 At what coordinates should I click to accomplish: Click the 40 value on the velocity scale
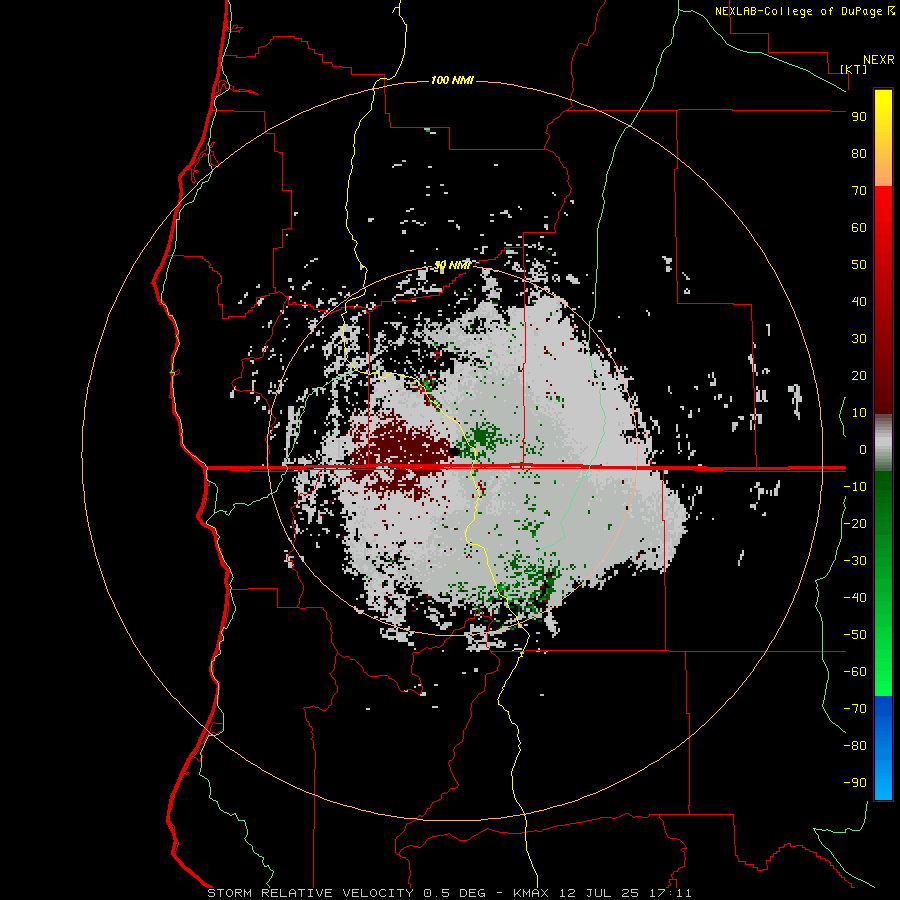click(x=859, y=301)
